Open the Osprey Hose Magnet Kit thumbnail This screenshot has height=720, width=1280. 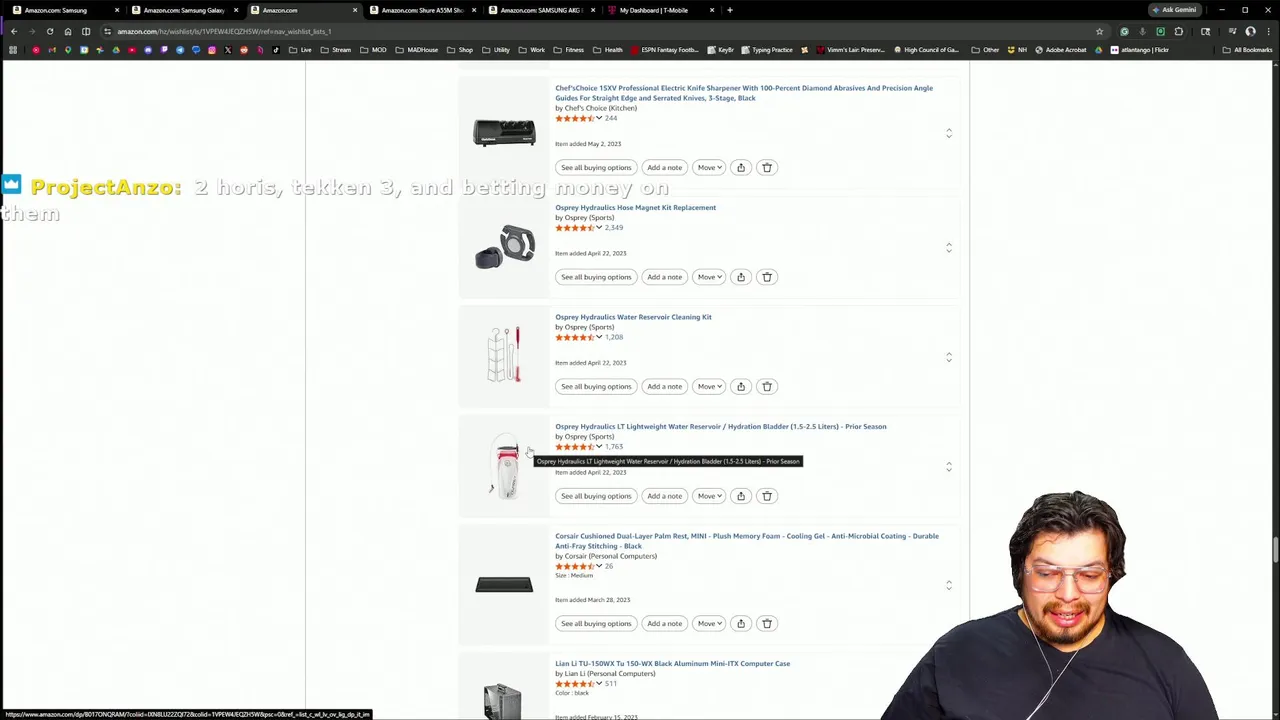click(504, 247)
